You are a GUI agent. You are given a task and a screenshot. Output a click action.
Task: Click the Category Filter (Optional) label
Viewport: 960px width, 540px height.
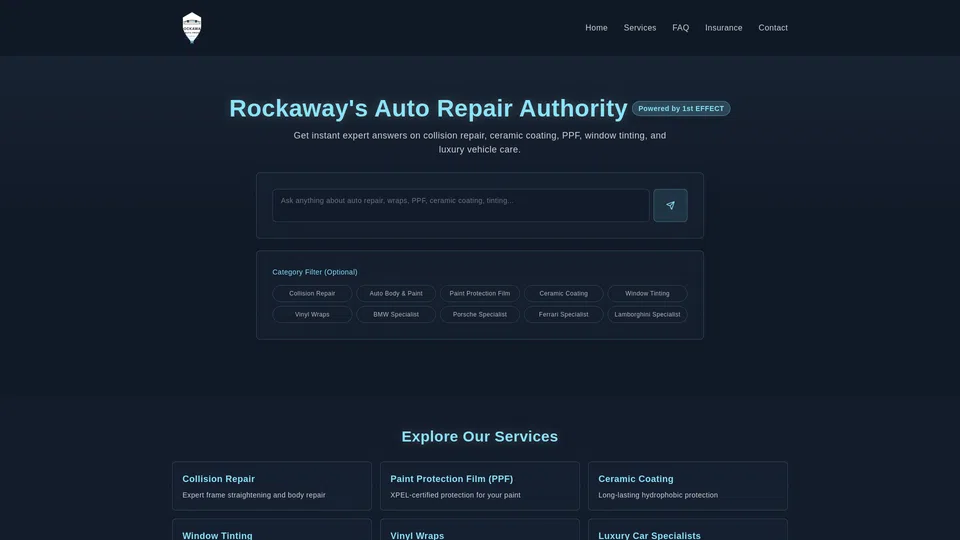(x=315, y=272)
